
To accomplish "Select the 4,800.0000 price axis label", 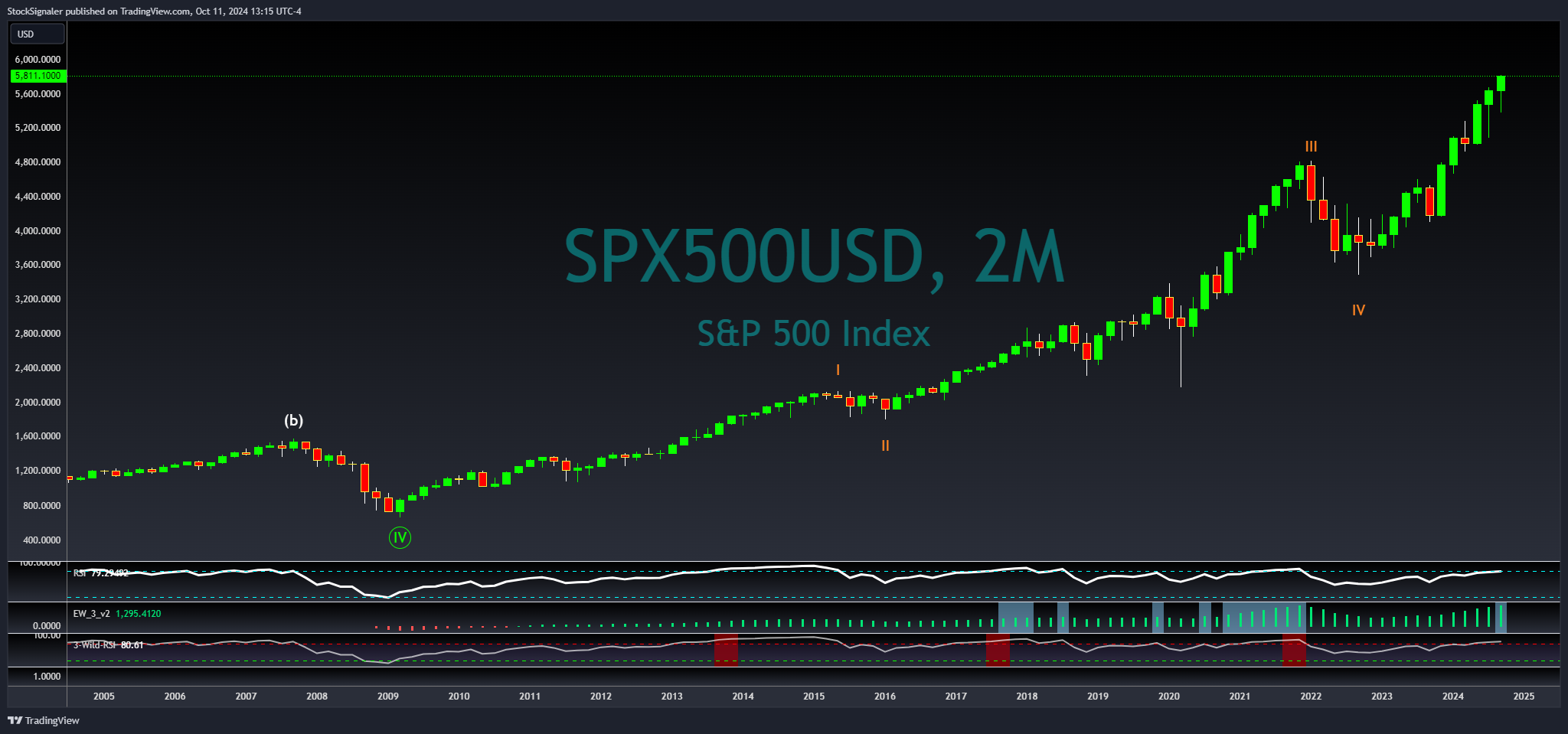I will click(x=38, y=162).
